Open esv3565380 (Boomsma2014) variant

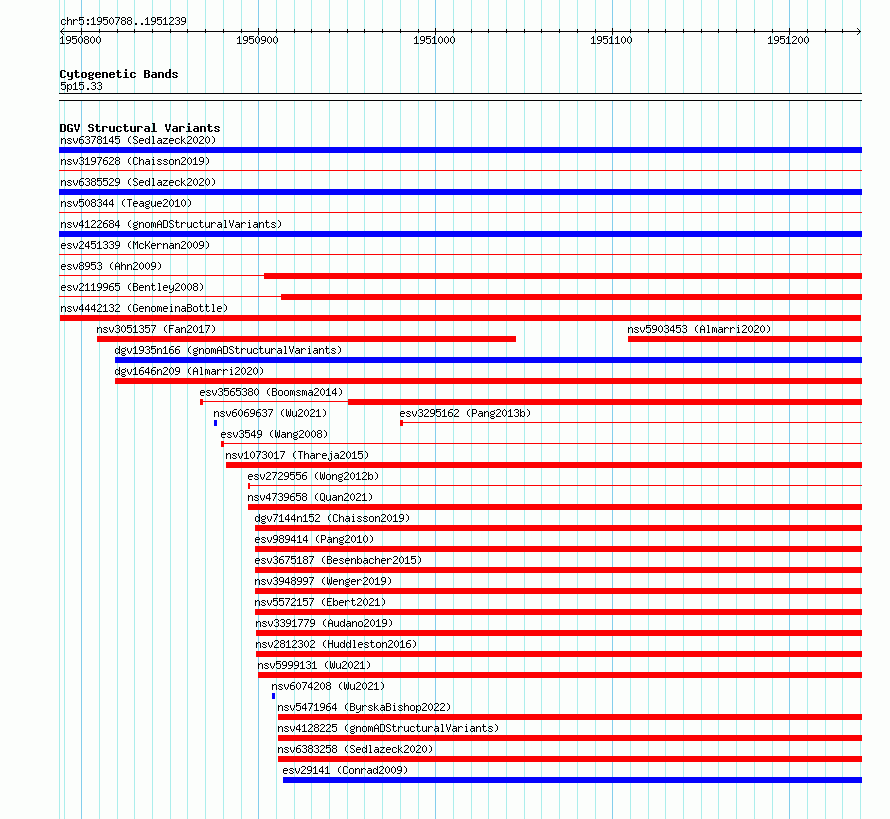271,392
